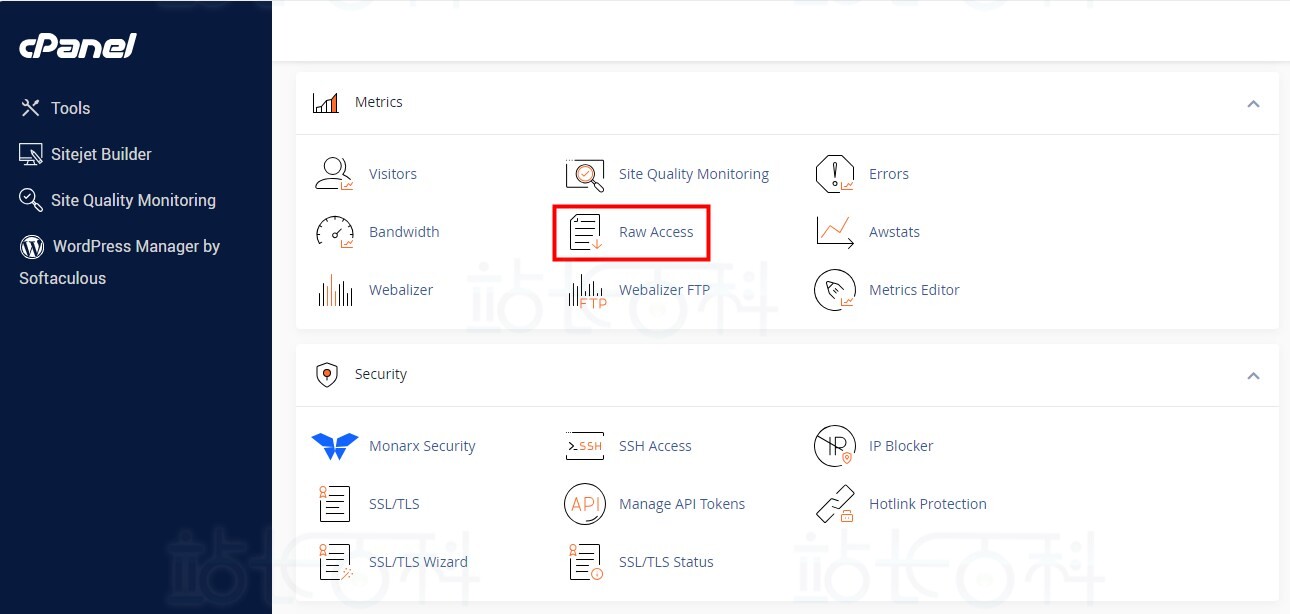Image resolution: width=1290 pixels, height=614 pixels.
Task: Click the Metrics Editor link
Action: coord(913,290)
